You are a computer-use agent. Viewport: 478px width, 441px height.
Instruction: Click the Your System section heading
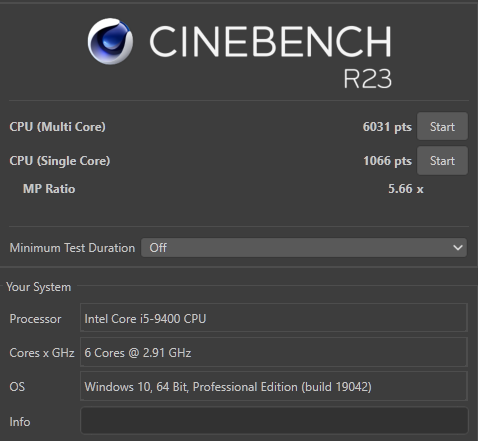(x=39, y=287)
